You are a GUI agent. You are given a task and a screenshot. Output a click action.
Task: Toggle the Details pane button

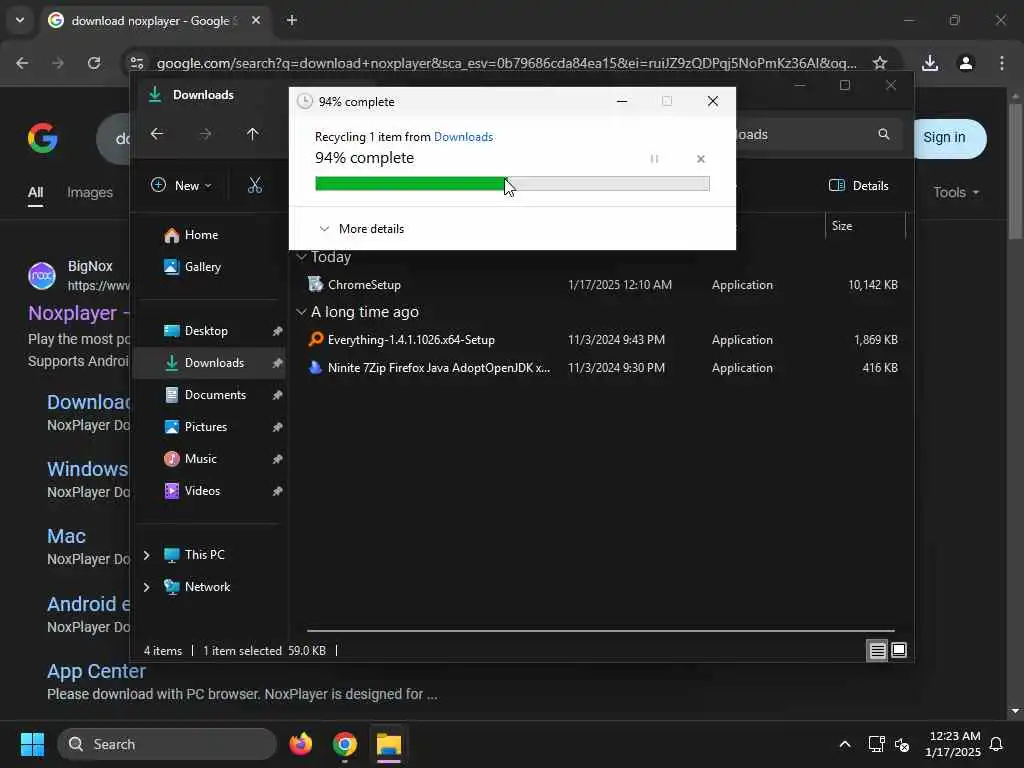(858, 185)
